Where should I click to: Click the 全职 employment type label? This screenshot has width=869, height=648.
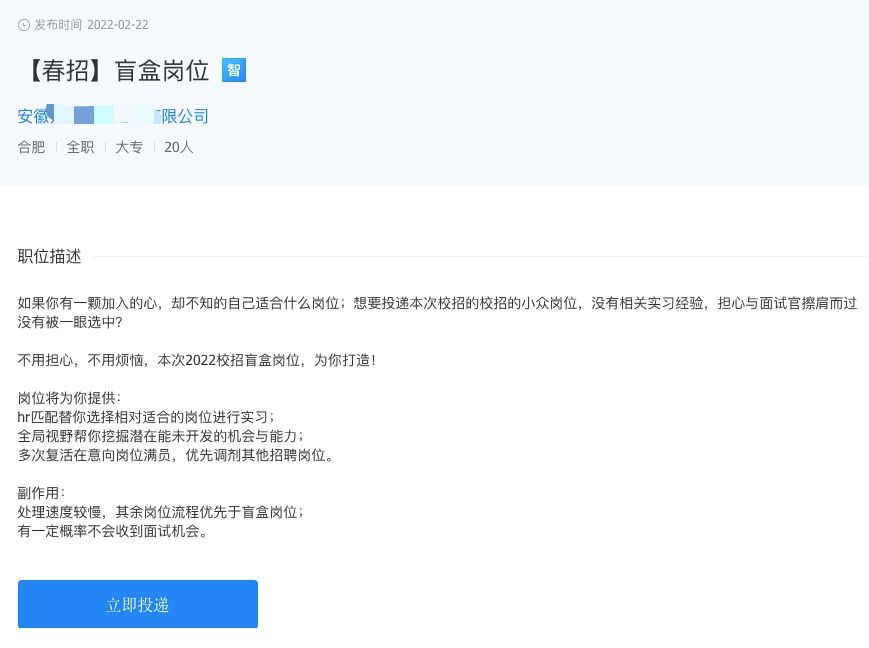[x=80, y=147]
